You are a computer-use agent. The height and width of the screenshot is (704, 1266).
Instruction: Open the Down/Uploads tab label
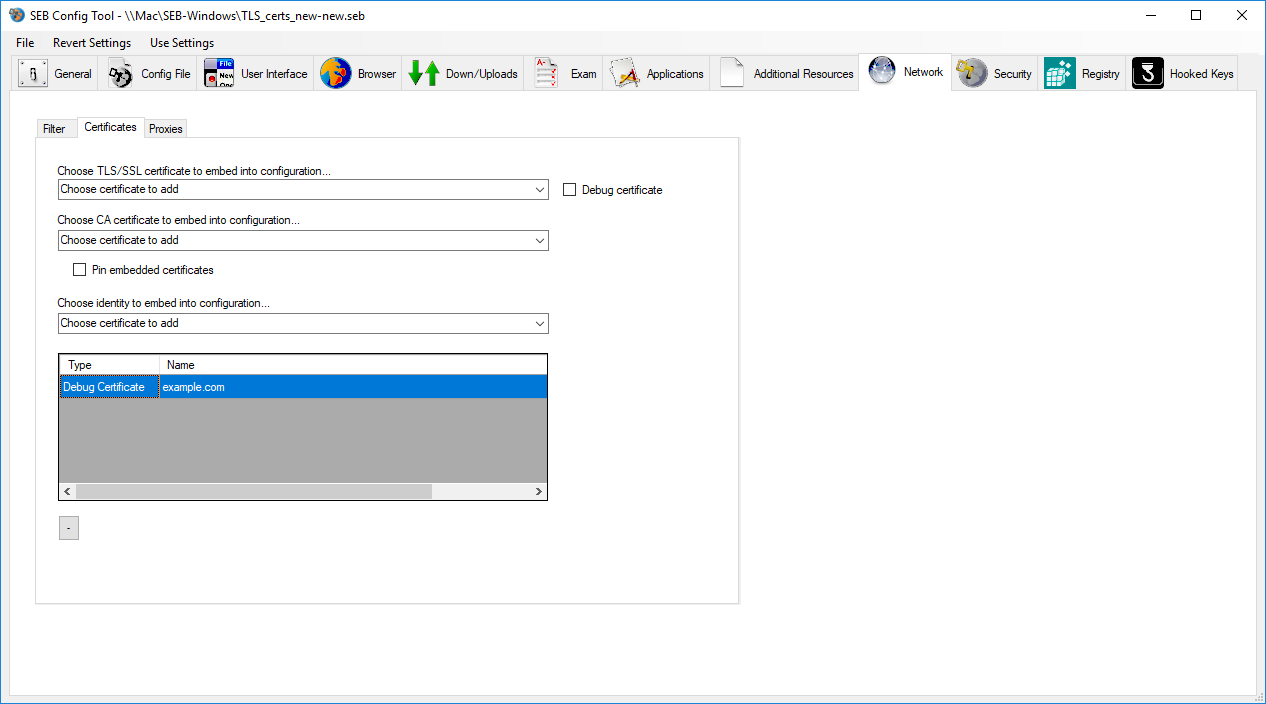click(x=482, y=74)
